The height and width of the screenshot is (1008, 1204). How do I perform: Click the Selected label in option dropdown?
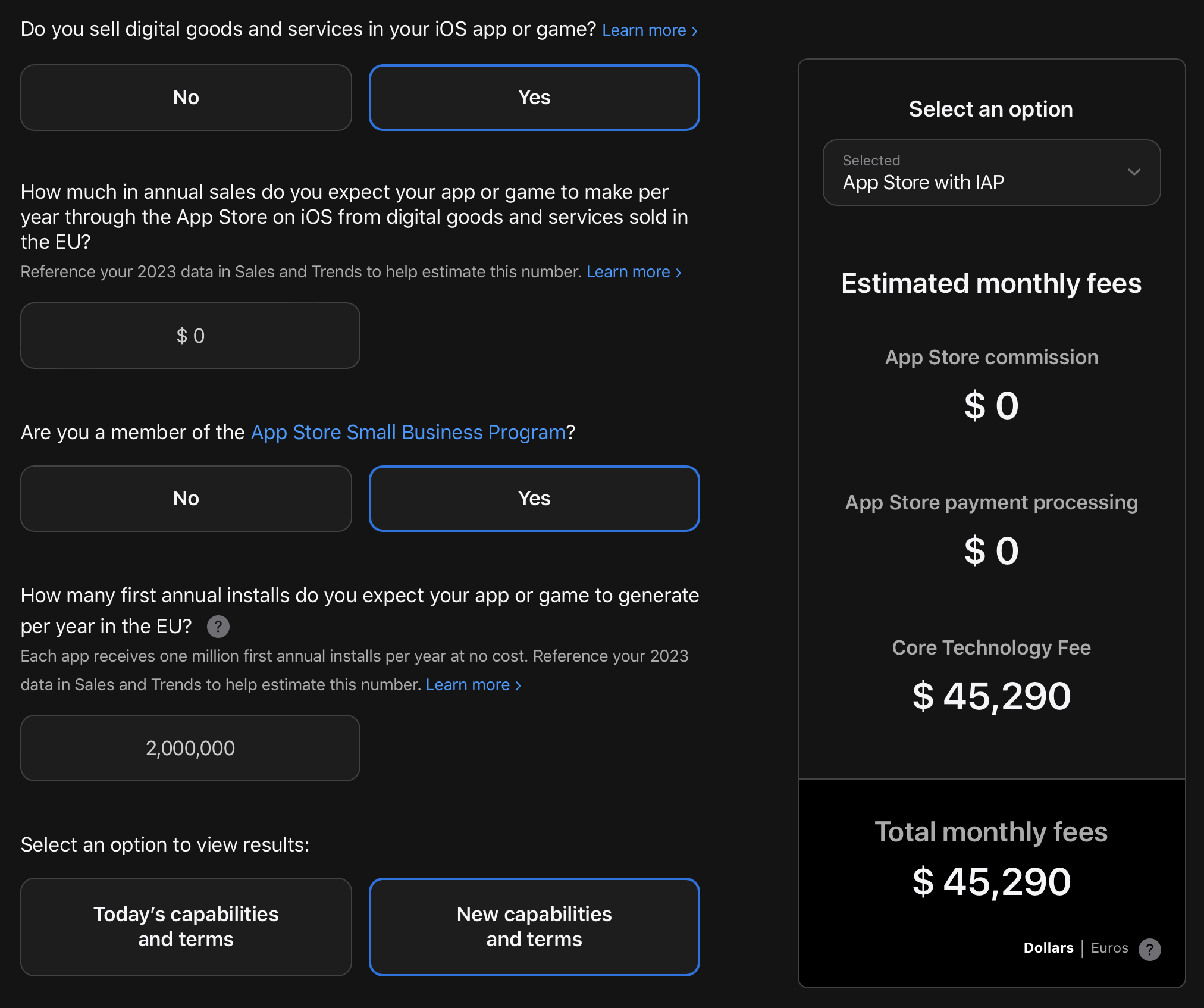[871, 161]
